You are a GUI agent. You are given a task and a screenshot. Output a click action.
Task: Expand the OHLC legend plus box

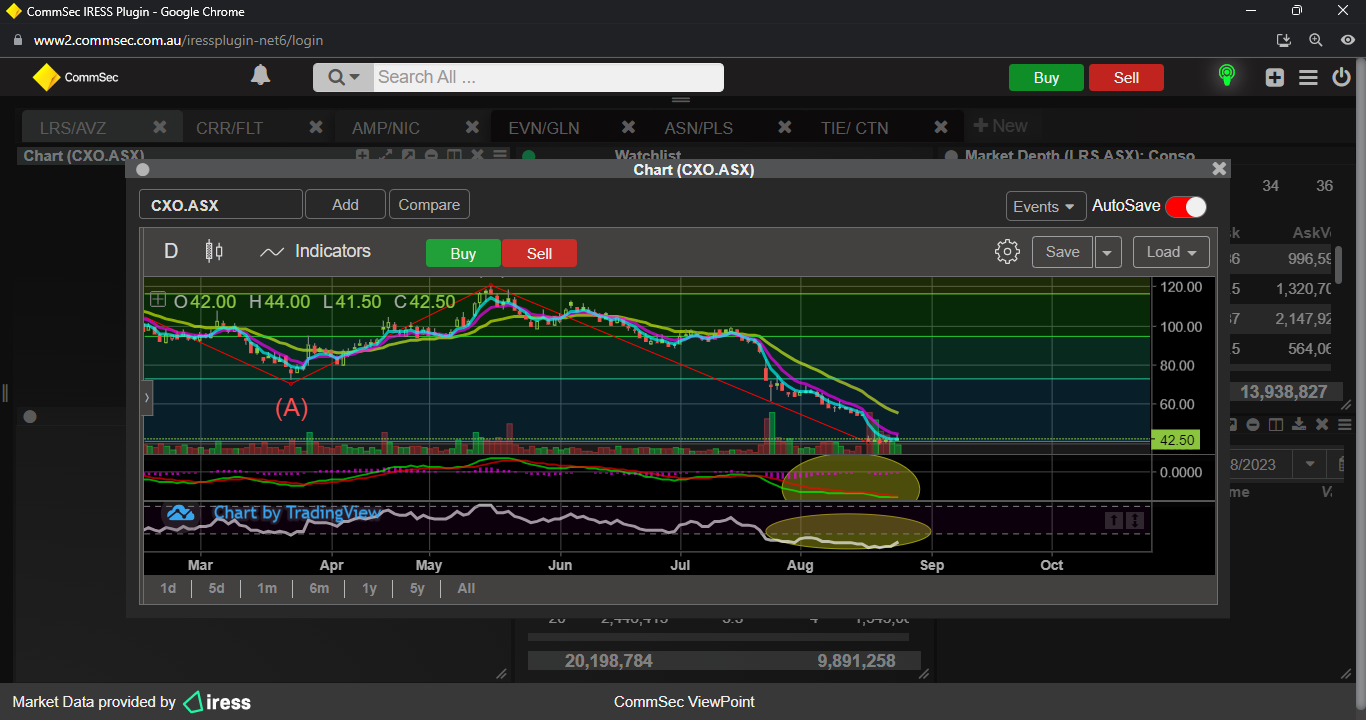(158, 299)
